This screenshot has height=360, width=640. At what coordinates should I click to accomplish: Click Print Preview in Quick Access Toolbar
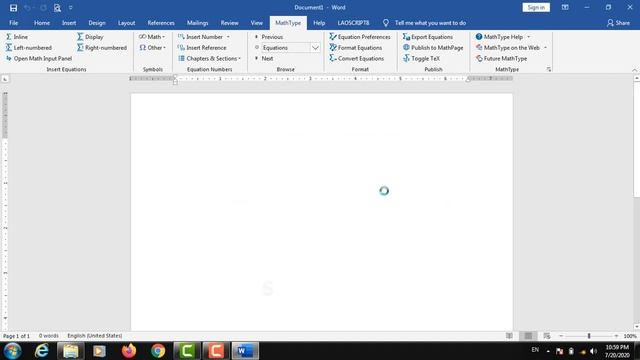57,8
